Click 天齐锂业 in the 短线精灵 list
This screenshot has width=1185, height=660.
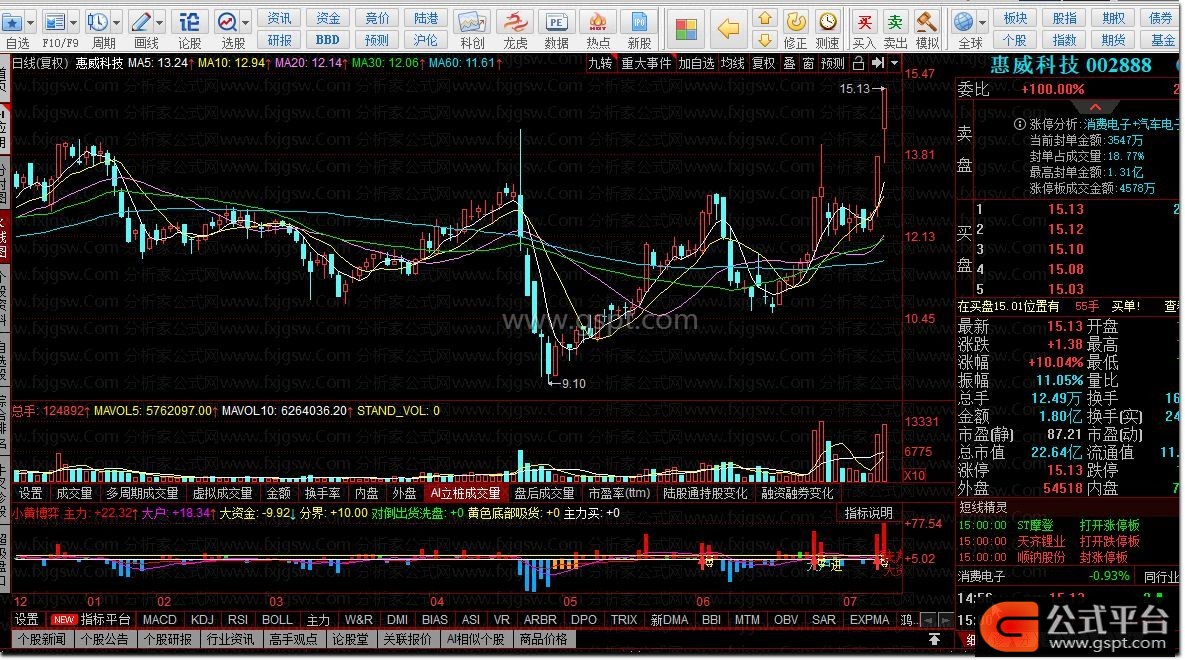click(1040, 541)
